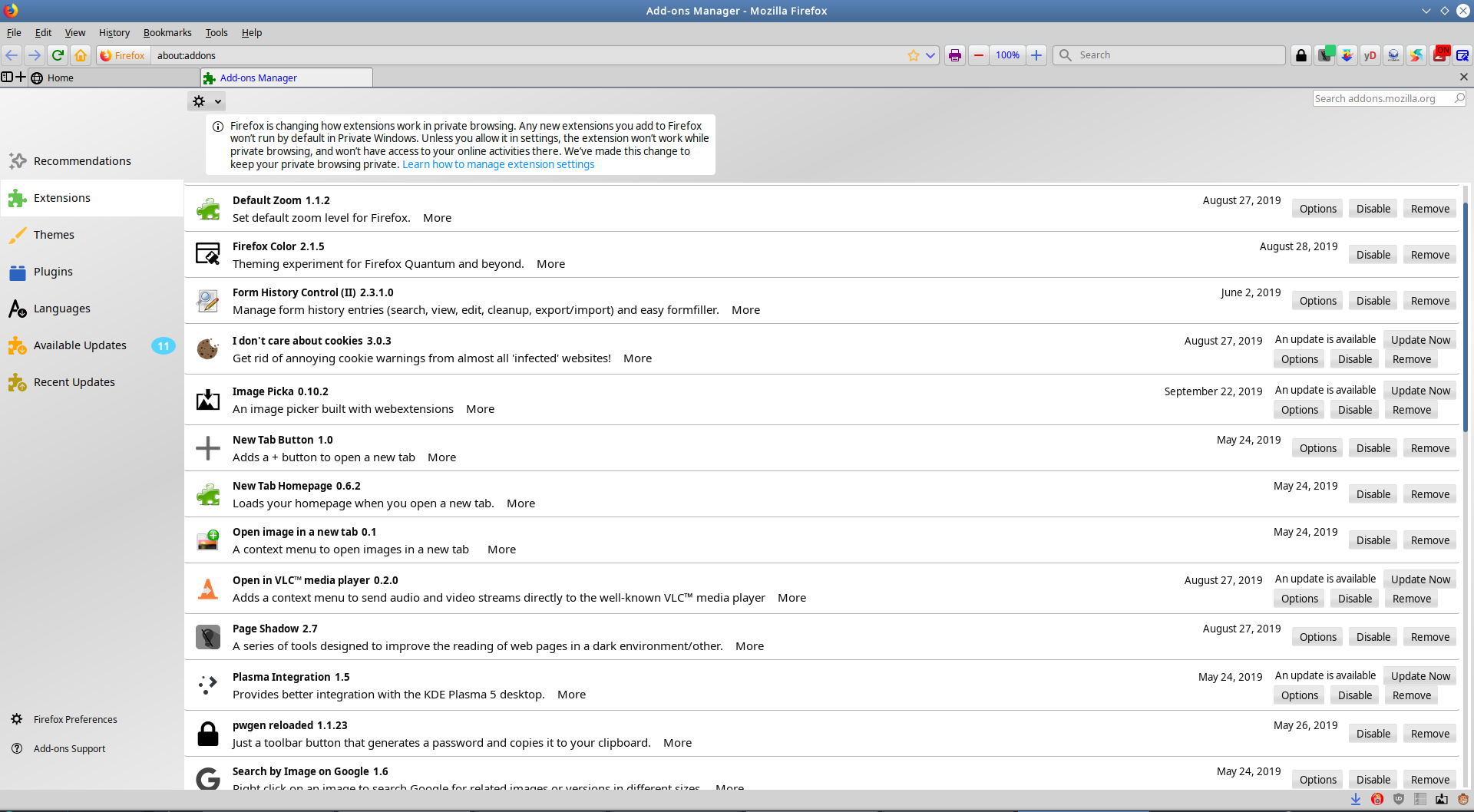This screenshot has height=812, width=1474.
Task: Click Learn how to manage extension settings
Action: point(498,164)
